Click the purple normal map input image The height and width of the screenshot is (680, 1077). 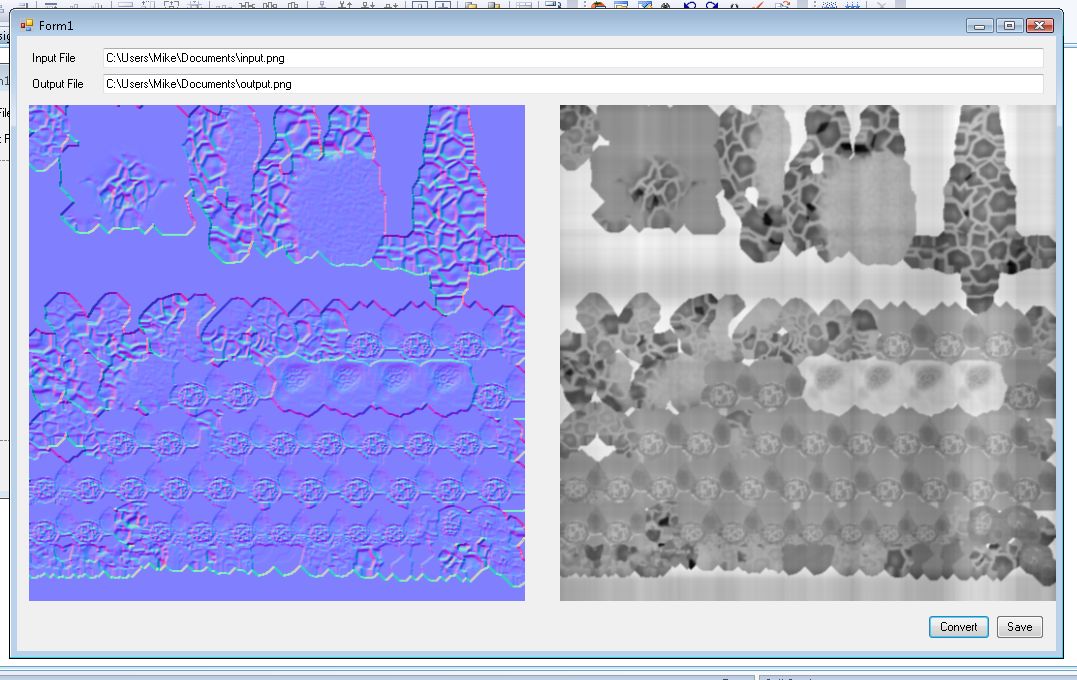coord(277,353)
